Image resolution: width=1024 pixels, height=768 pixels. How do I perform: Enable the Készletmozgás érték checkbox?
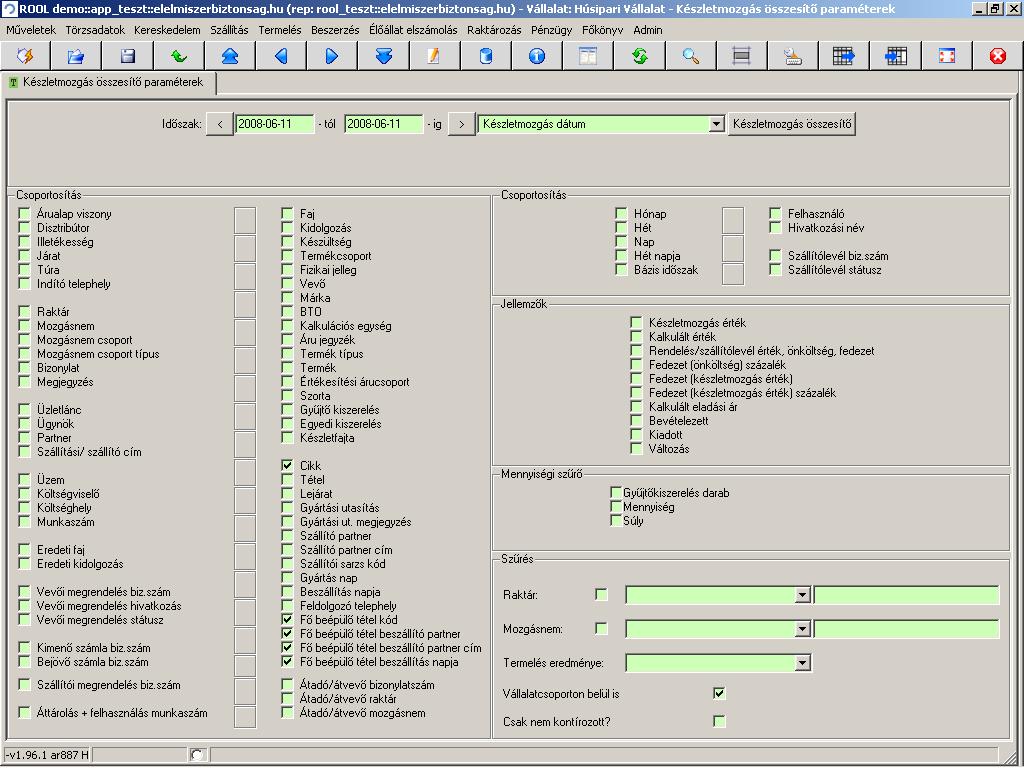636,323
